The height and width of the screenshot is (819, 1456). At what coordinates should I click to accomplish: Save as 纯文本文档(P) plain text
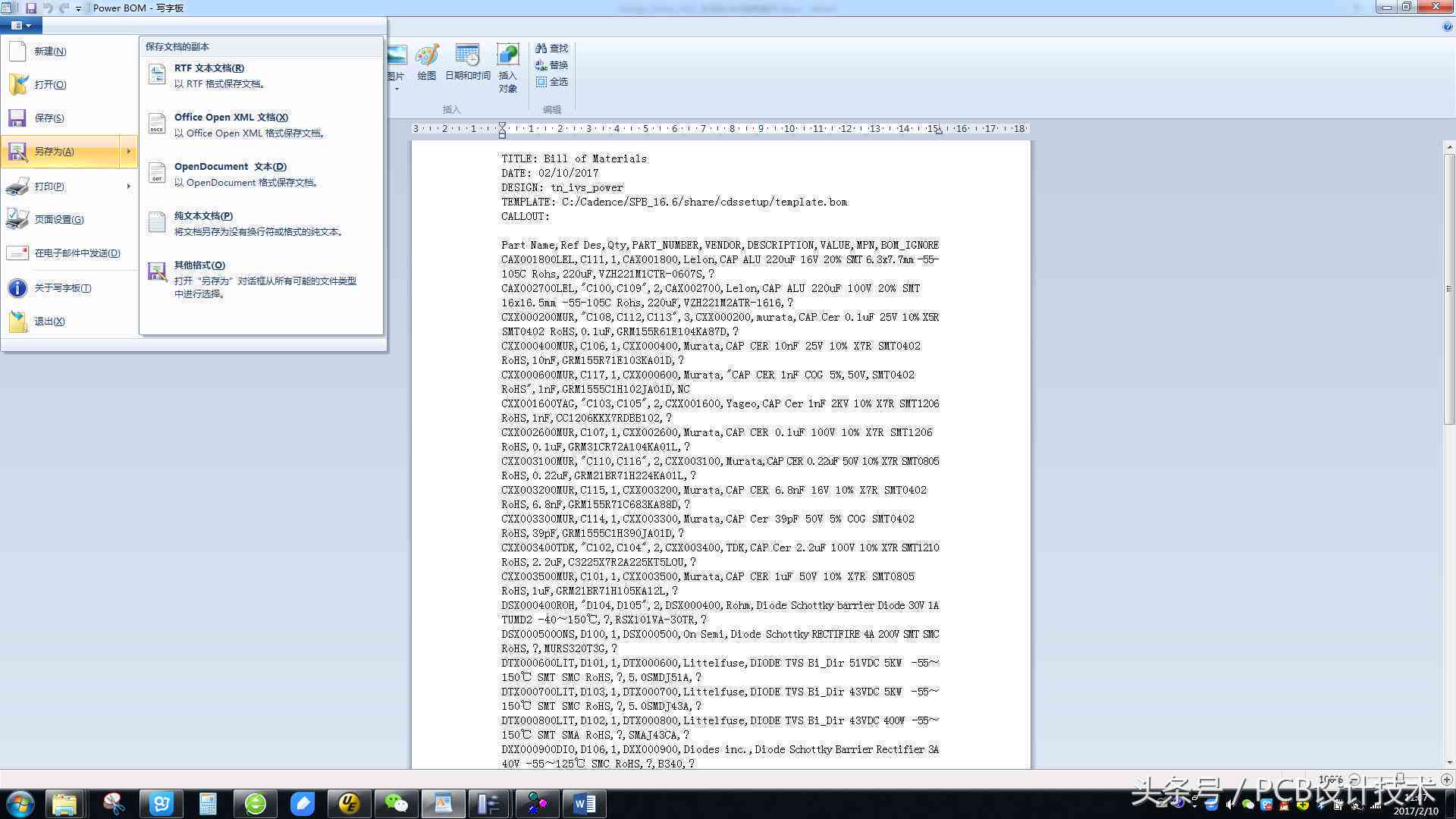tap(261, 224)
